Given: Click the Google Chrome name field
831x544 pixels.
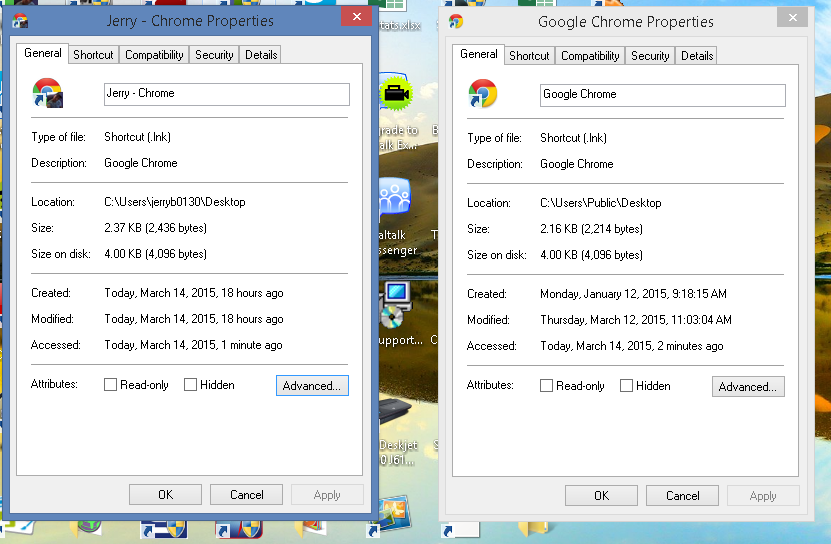Looking at the screenshot, I should coord(662,95).
